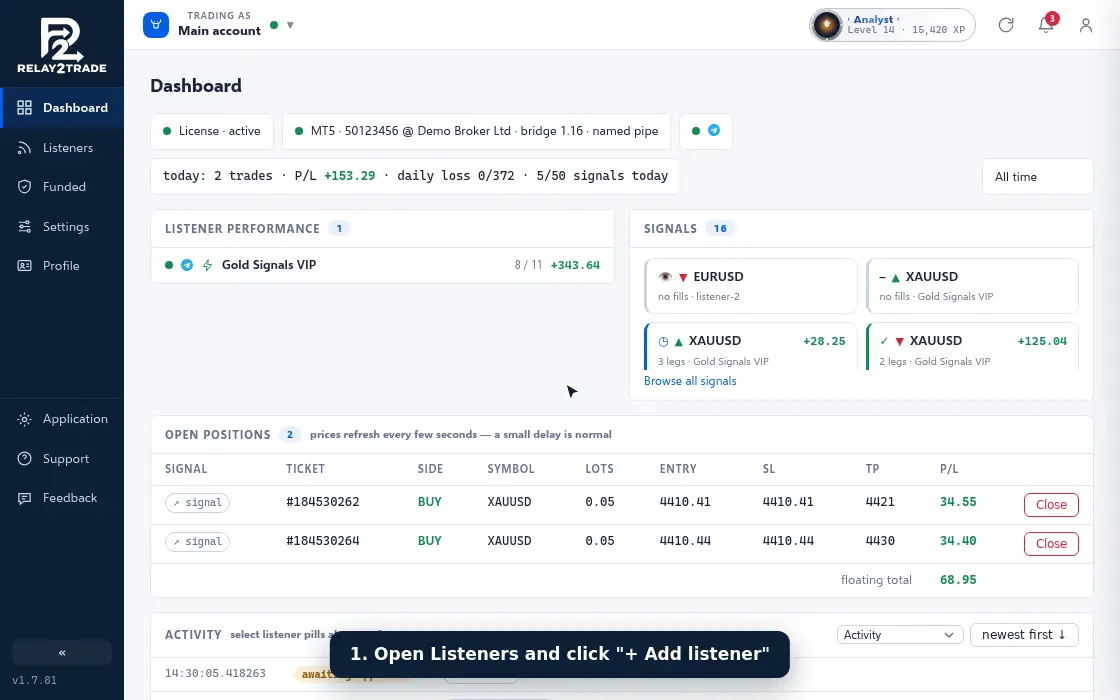Click the P/L column header
1120x700 pixels.
tap(949, 469)
